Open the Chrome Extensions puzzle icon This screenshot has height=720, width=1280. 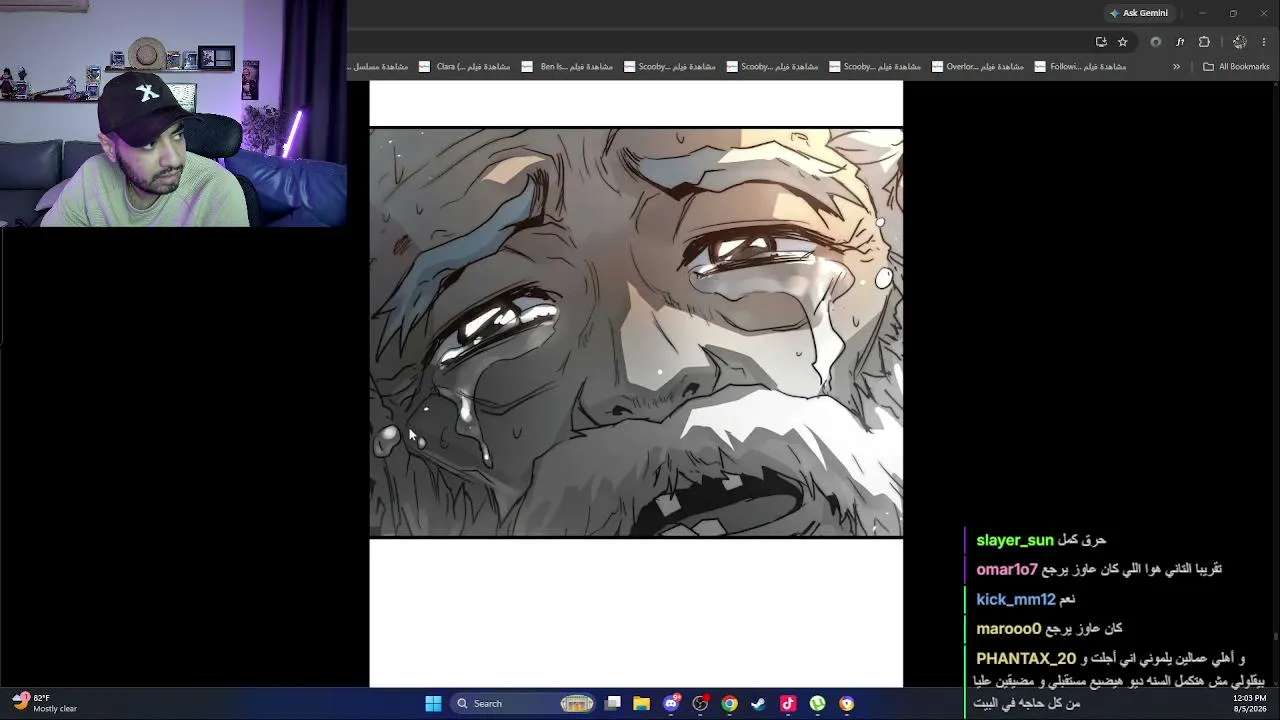coord(1204,42)
